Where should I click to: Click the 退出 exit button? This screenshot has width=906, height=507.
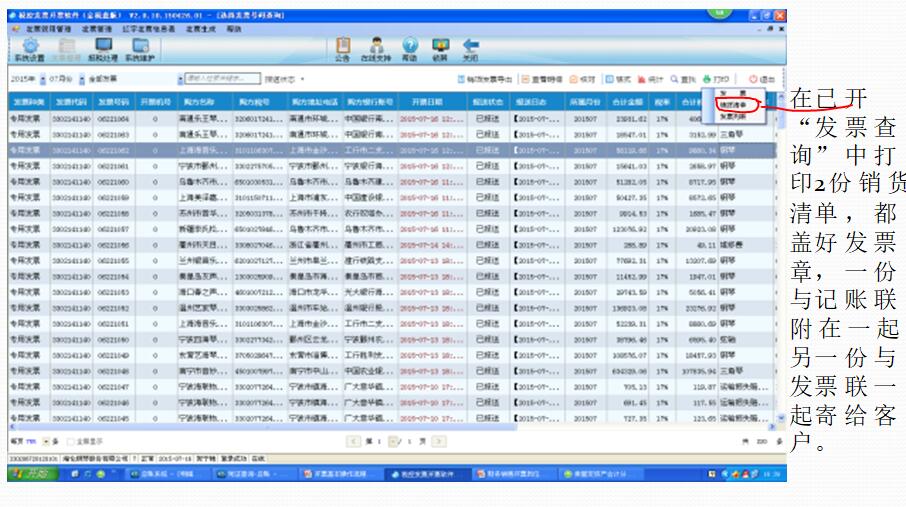click(762, 78)
